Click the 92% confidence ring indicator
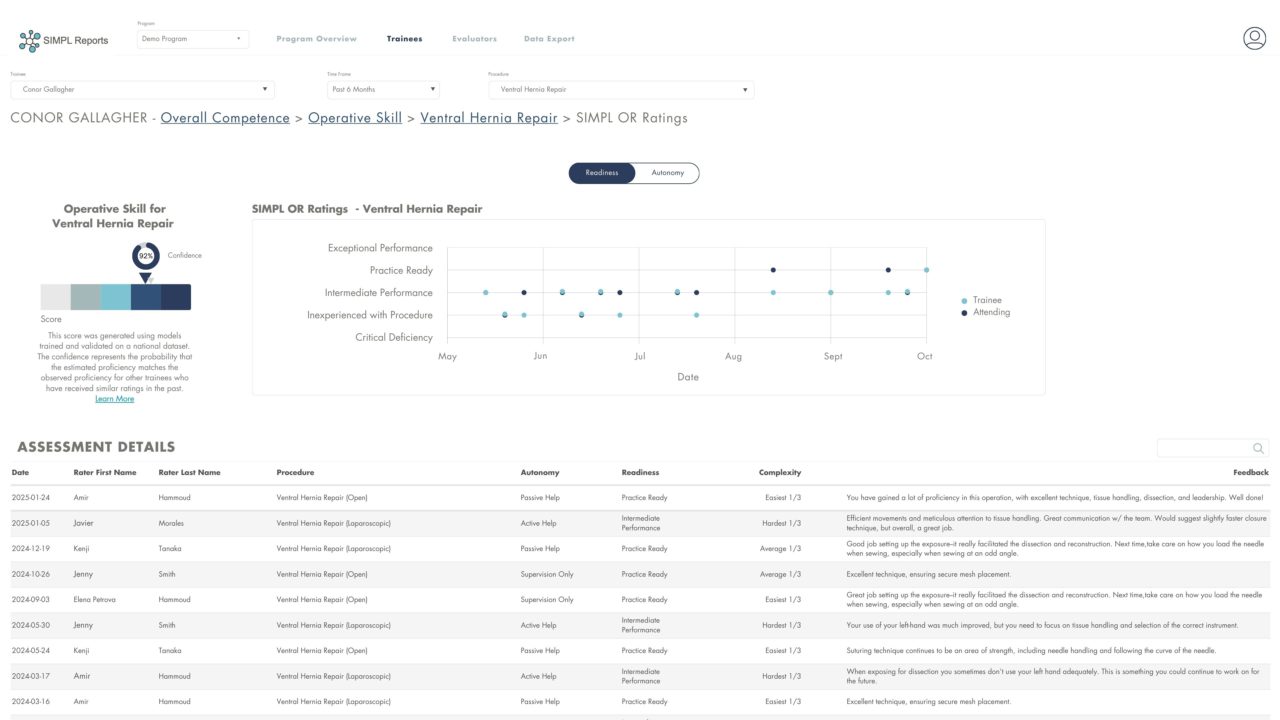Screen dimensions: 1280x720 click(x=146, y=256)
